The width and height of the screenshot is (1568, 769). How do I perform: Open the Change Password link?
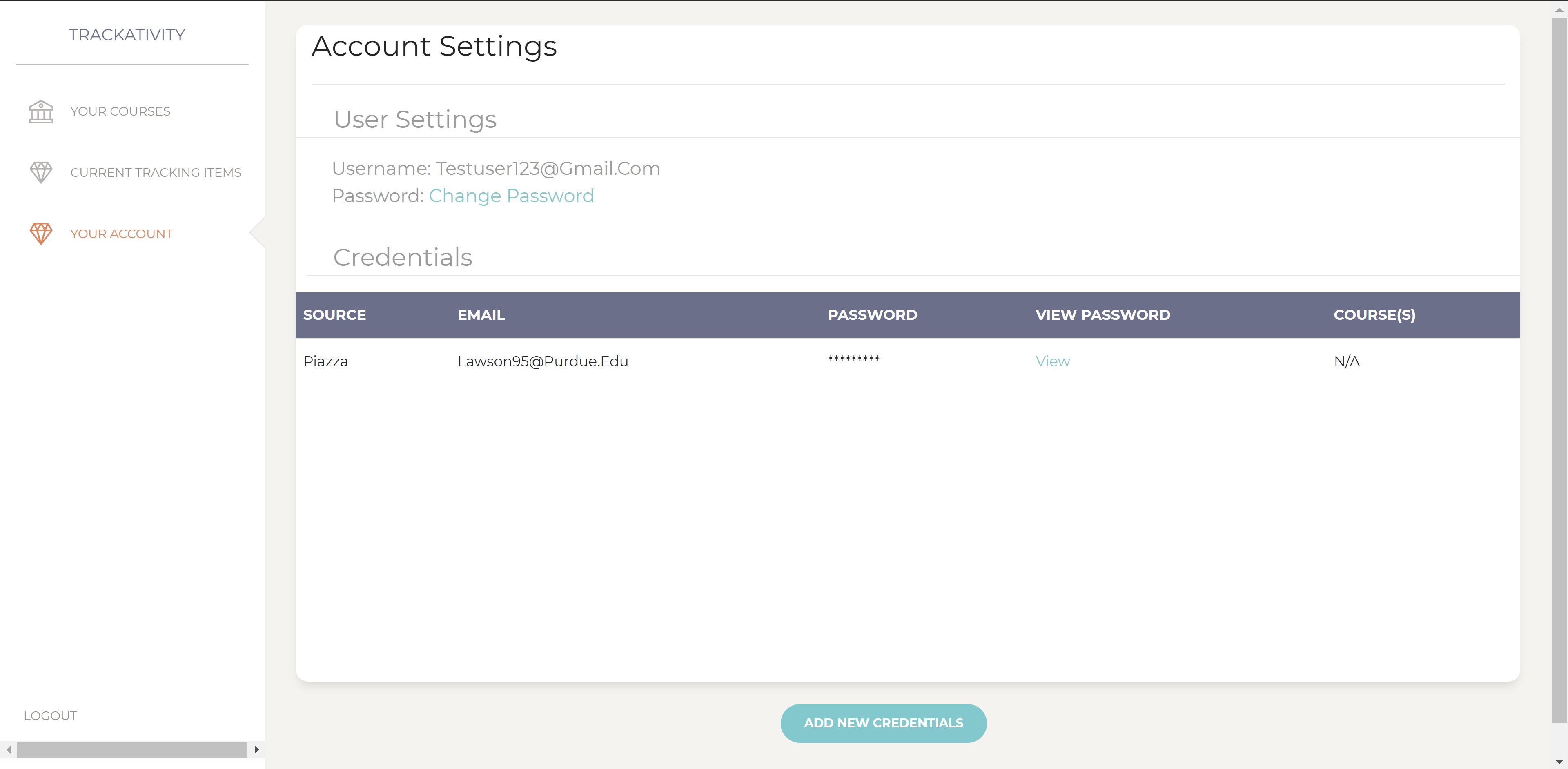click(511, 196)
